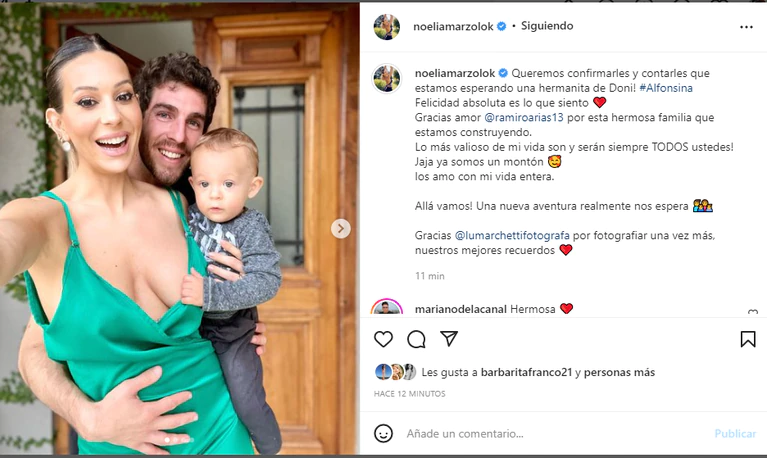This screenshot has width=767, height=458.
Task: Toggle the Siguiendo follow status
Action: (x=547, y=26)
